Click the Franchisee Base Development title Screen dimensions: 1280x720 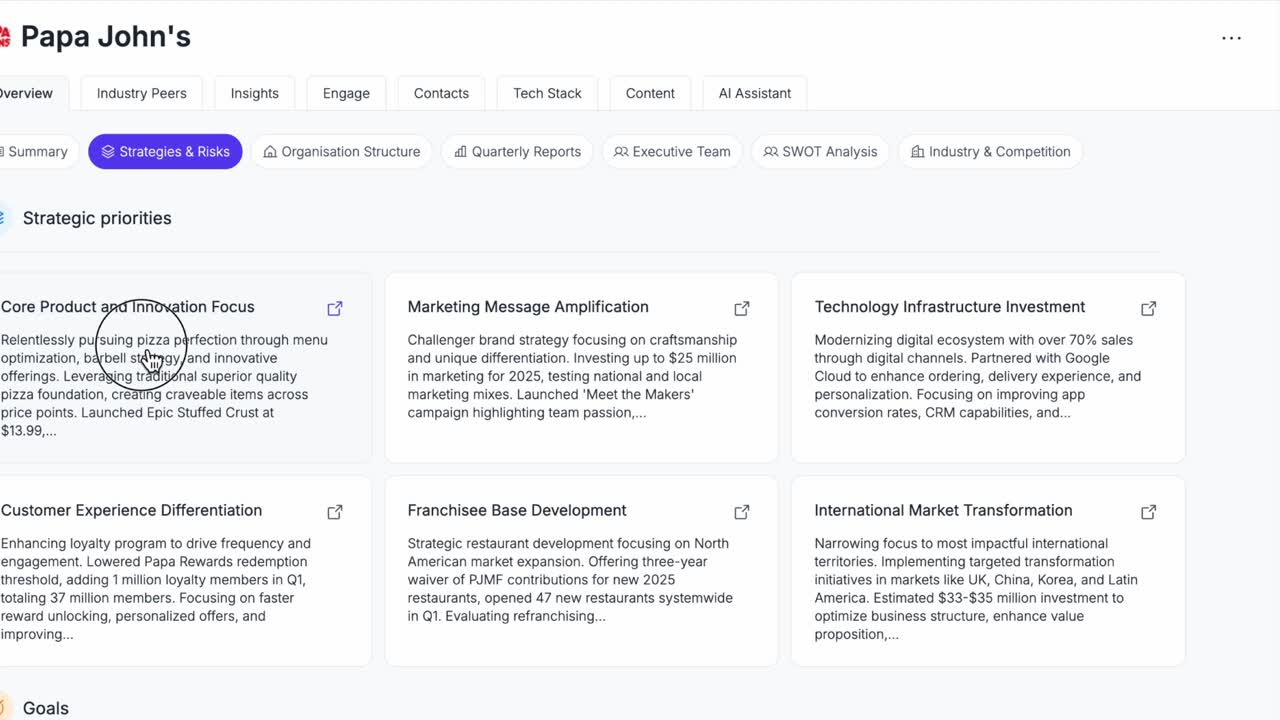[x=517, y=510]
